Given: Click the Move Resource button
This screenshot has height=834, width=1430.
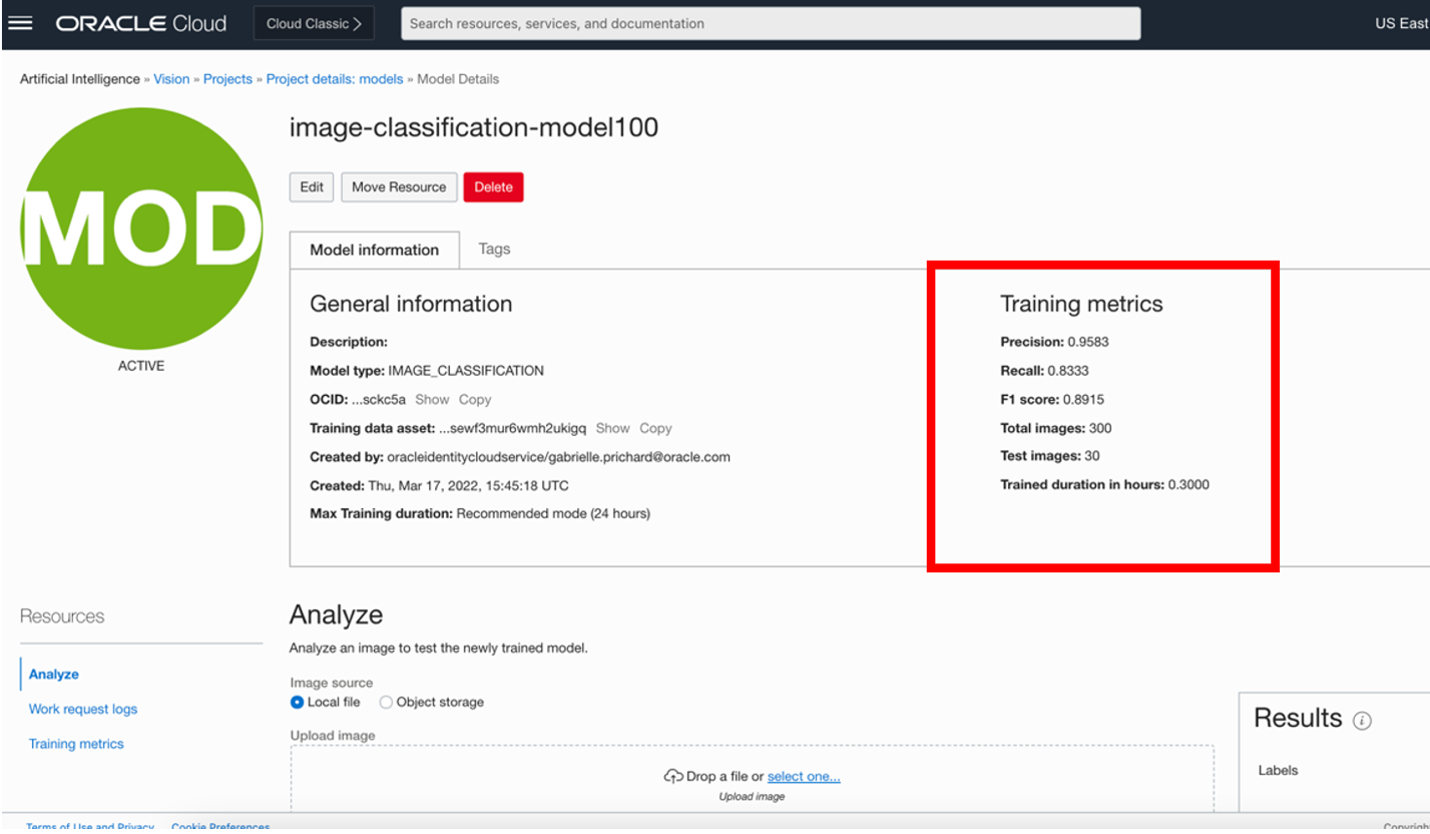Looking at the screenshot, I should (398, 186).
